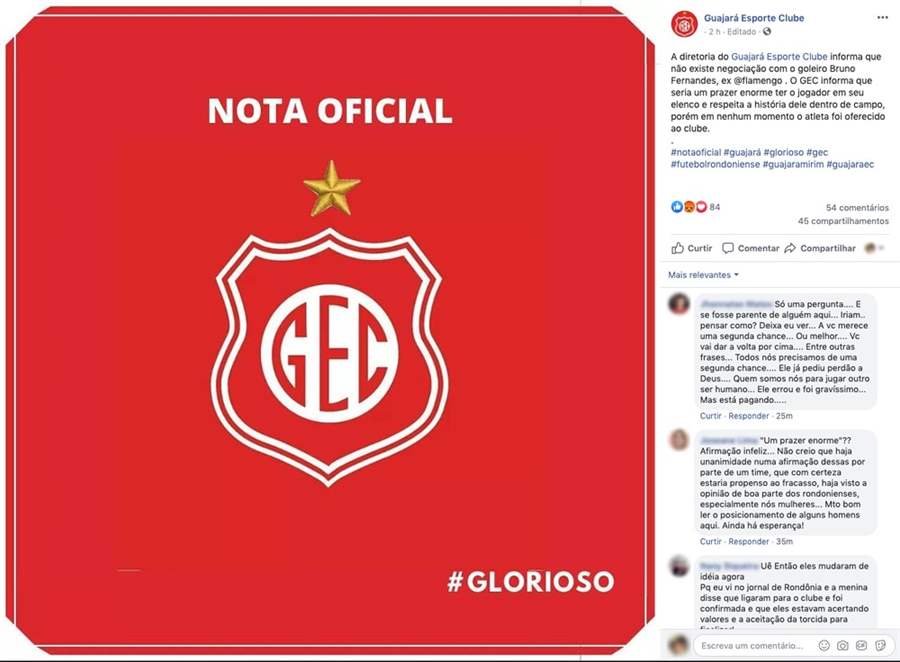Attach a photo via camera icon
Viewport: 900px width, 662px height.
[843, 645]
